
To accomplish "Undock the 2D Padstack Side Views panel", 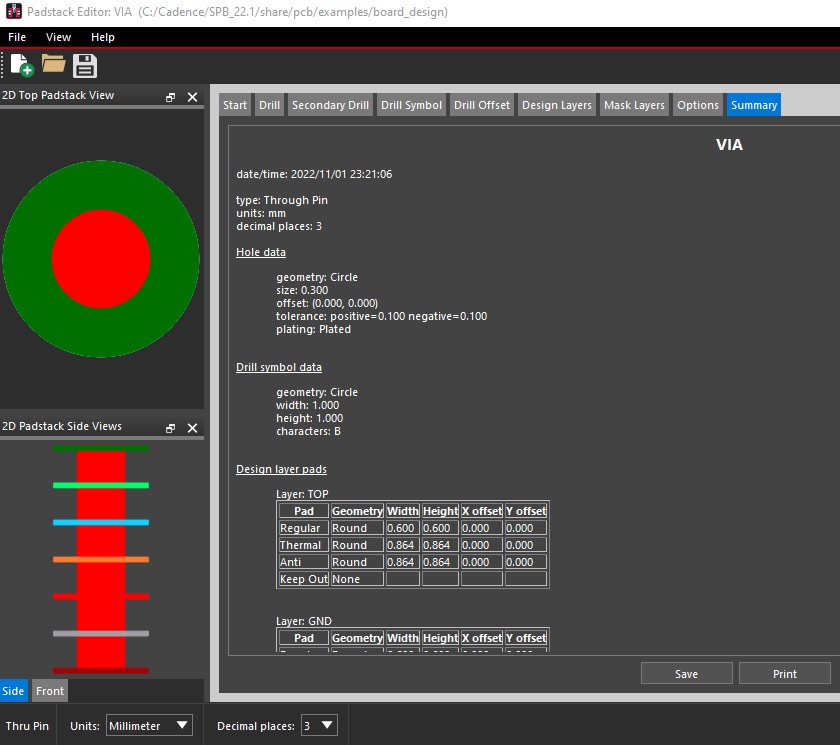I will [171, 428].
